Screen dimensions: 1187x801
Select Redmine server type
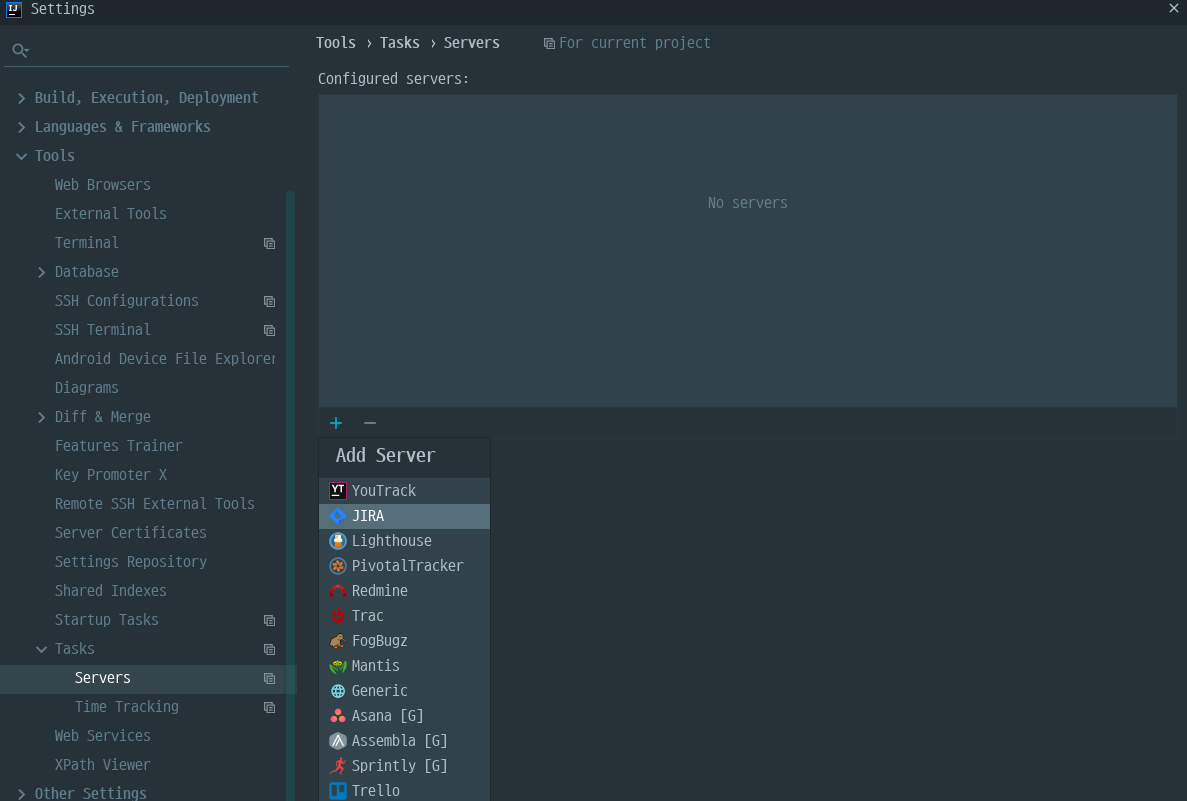(404, 591)
